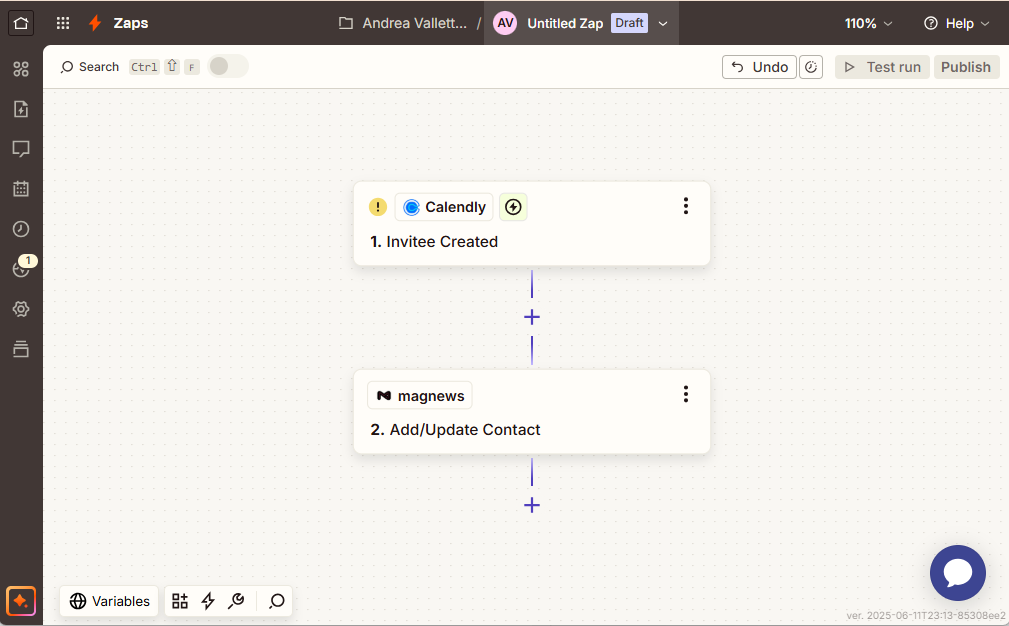The width and height of the screenshot is (1009, 626).
Task: Open the Variables panel button
Action: click(x=110, y=601)
